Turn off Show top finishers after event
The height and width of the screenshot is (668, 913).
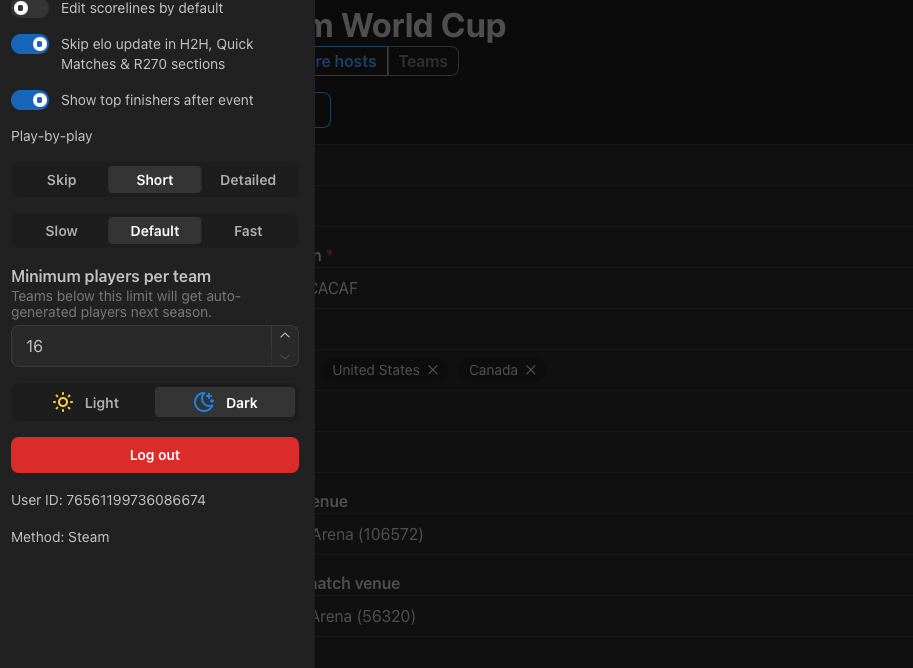tap(30, 100)
